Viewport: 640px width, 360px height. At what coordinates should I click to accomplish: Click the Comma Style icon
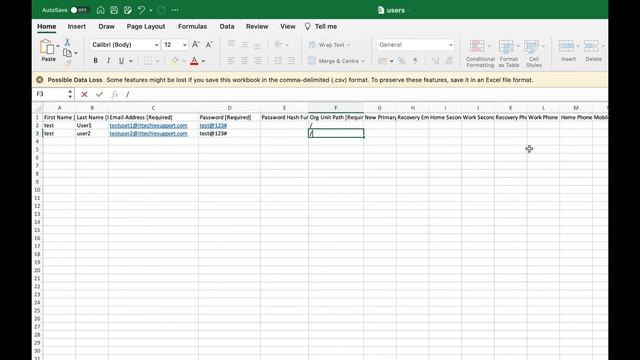pyautogui.click(x=415, y=61)
